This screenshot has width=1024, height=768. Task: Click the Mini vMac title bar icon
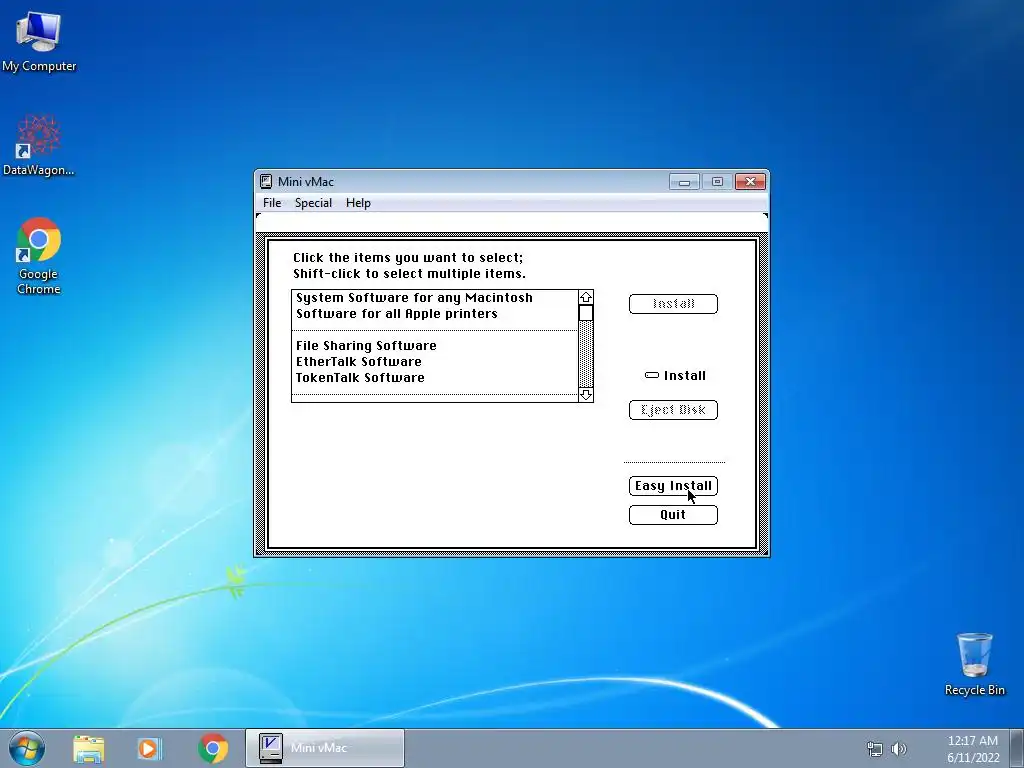click(x=266, y=182)
